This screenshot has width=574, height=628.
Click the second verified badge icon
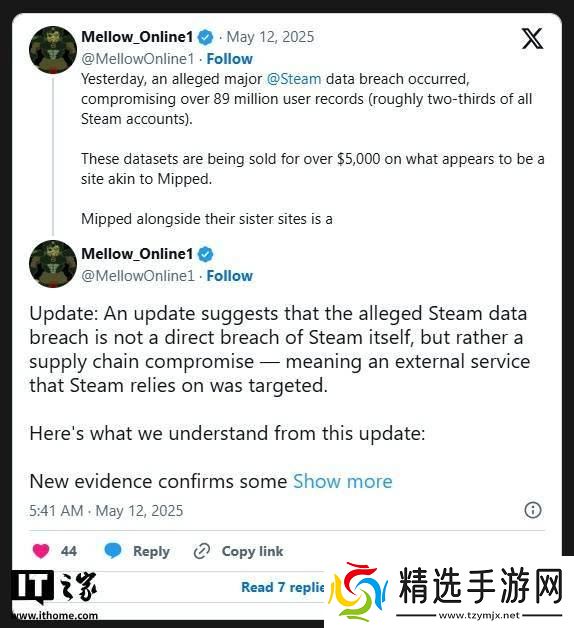pyautogui.click(x=205, y=254)
